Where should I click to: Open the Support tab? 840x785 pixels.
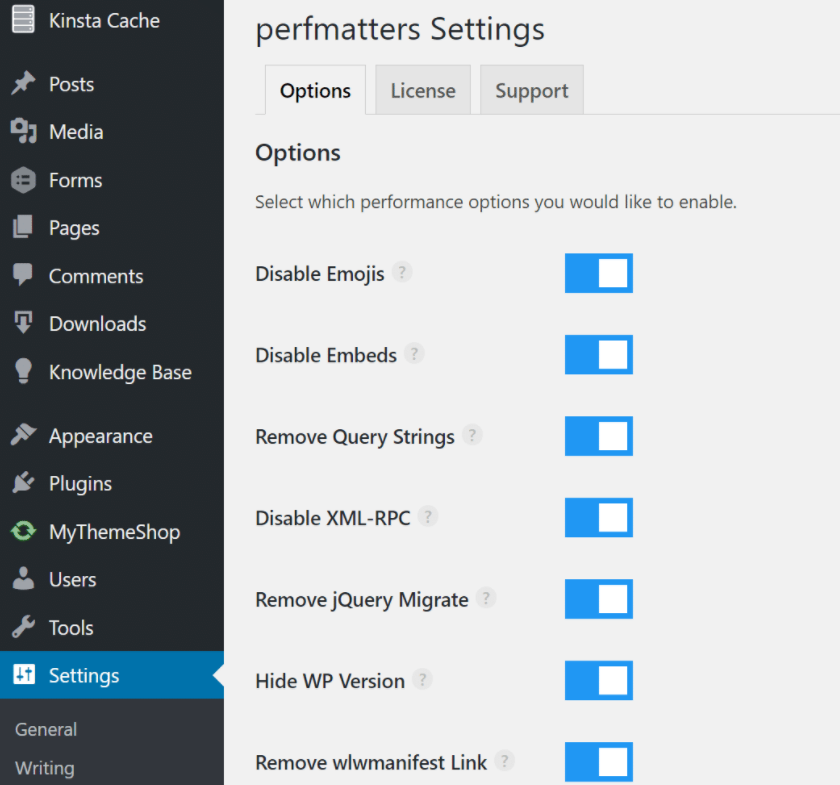point(531,91)
